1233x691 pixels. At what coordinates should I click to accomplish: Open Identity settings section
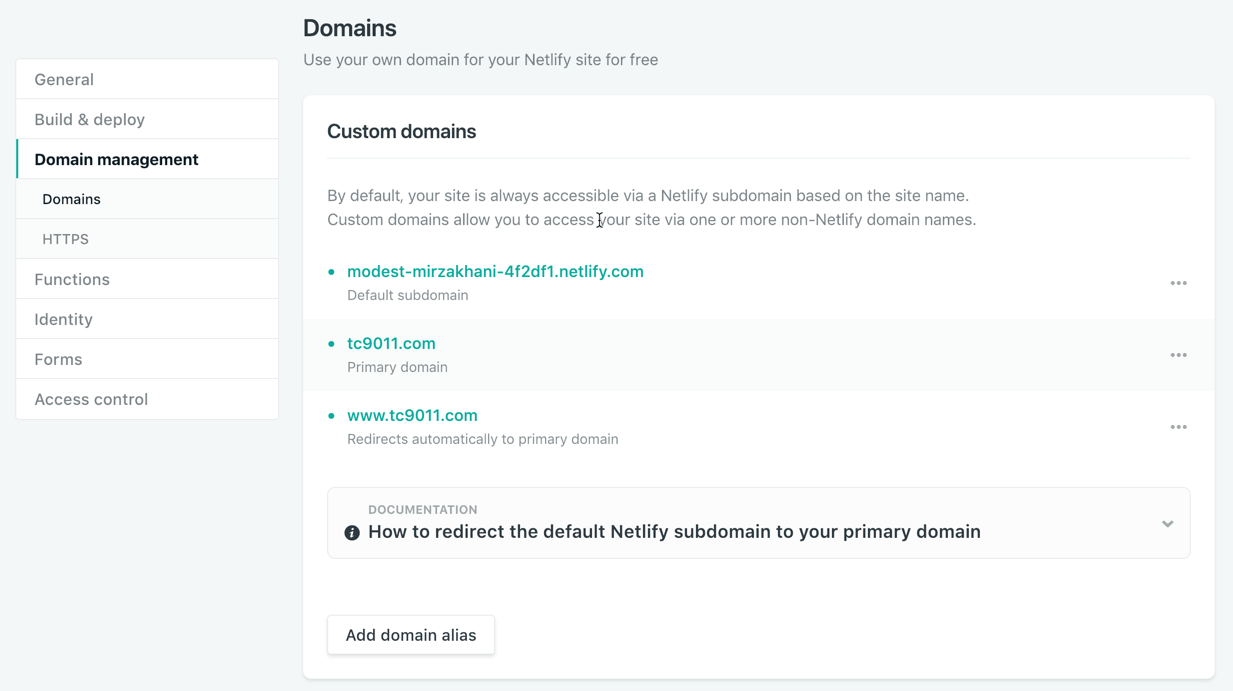point(63,319)
